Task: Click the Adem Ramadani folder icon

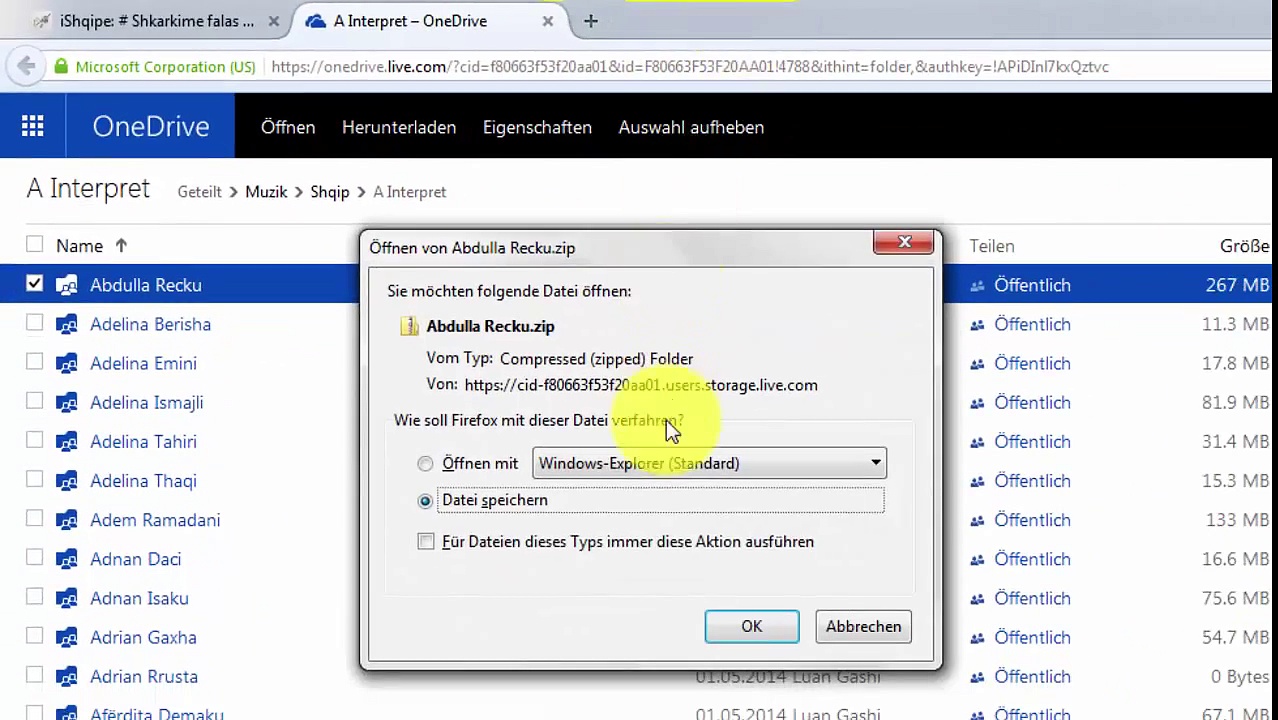Action: (x=67, y=520)
